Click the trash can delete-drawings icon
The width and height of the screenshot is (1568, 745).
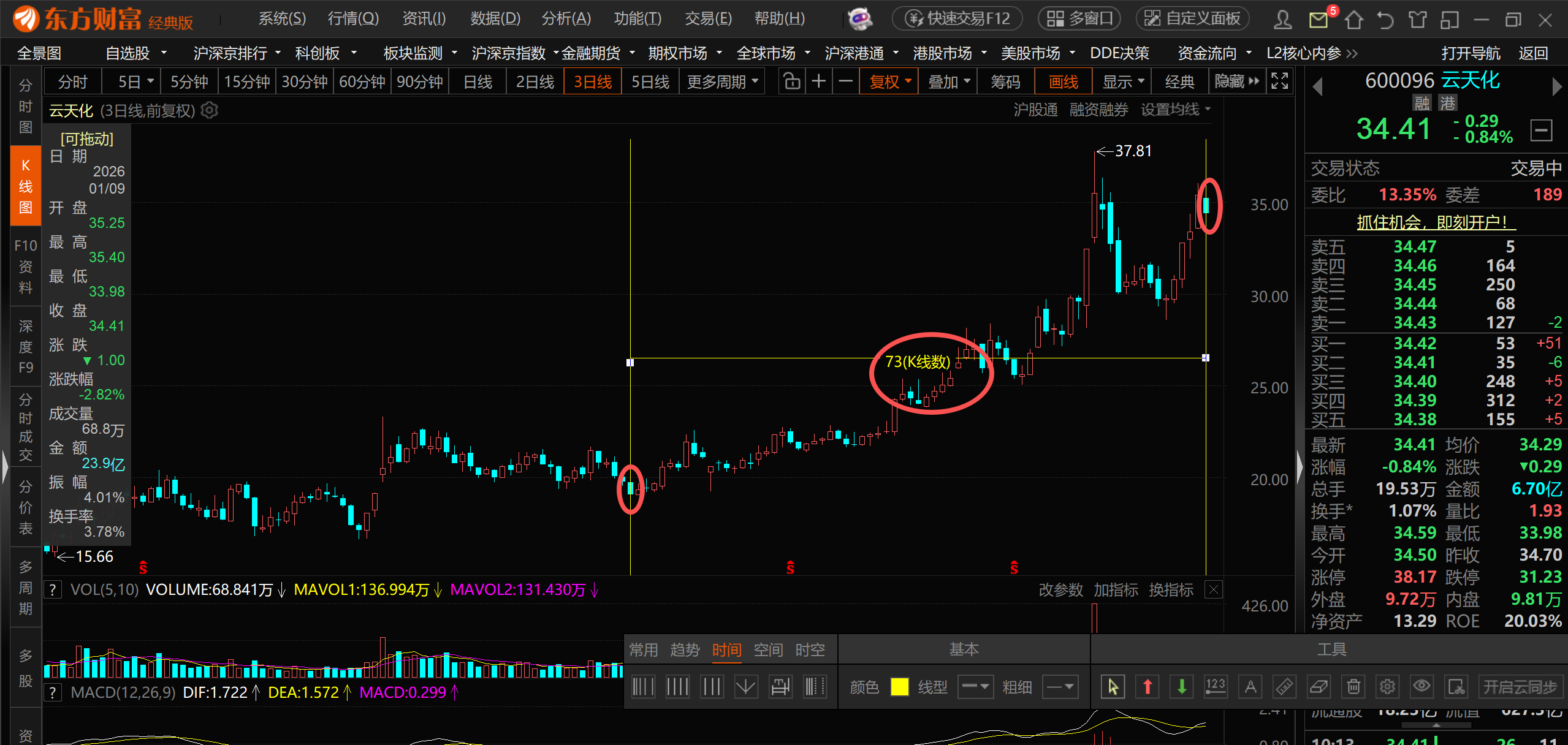(x=1353, y=687)
